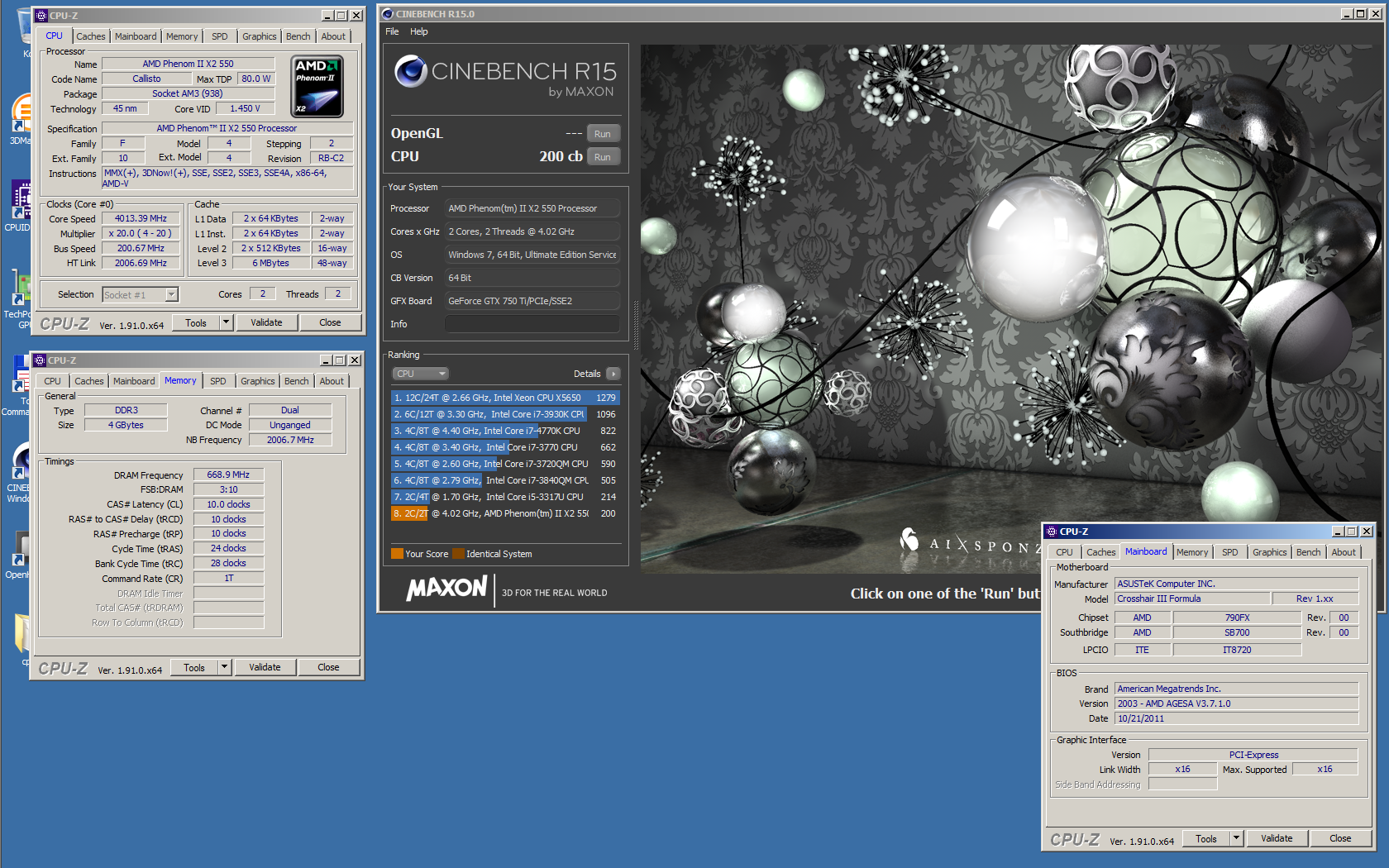The width and height of the screenshot is (1389, 868).
Task: Click Close button in Mainboard CPU-Z window
Action: [1340, 838]
